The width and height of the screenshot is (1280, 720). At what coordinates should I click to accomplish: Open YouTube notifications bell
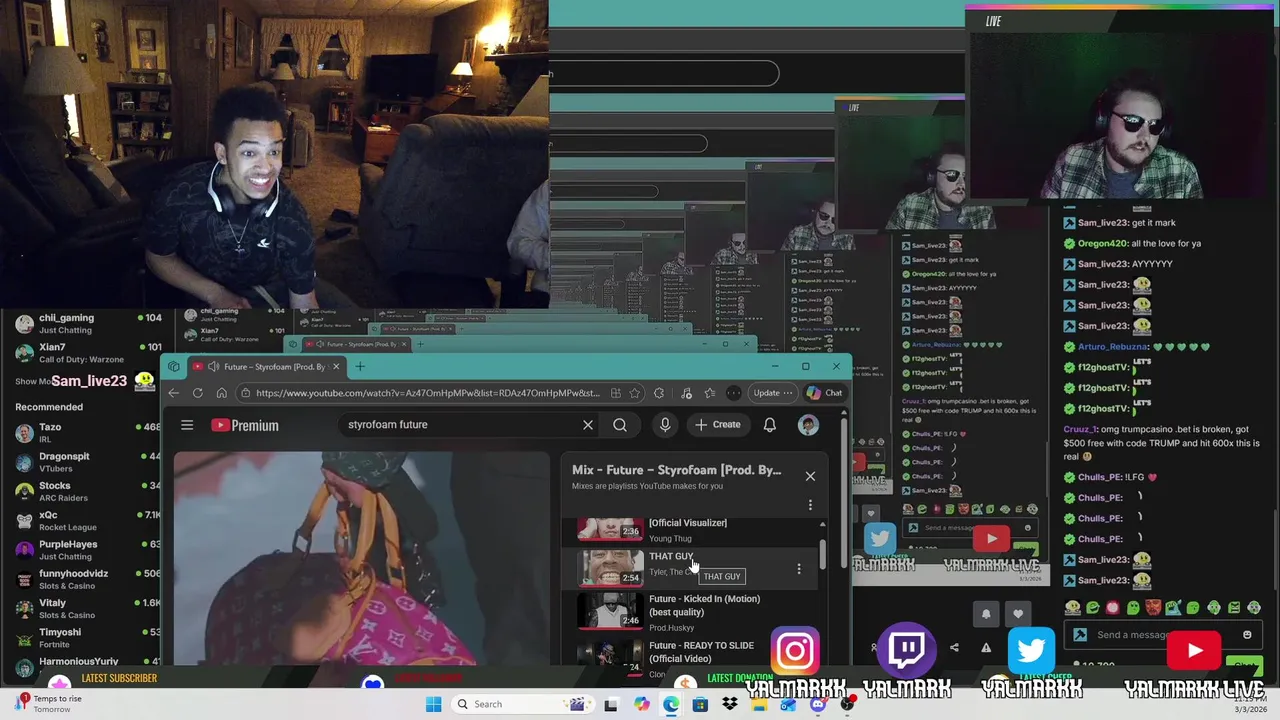pos(770,425)
